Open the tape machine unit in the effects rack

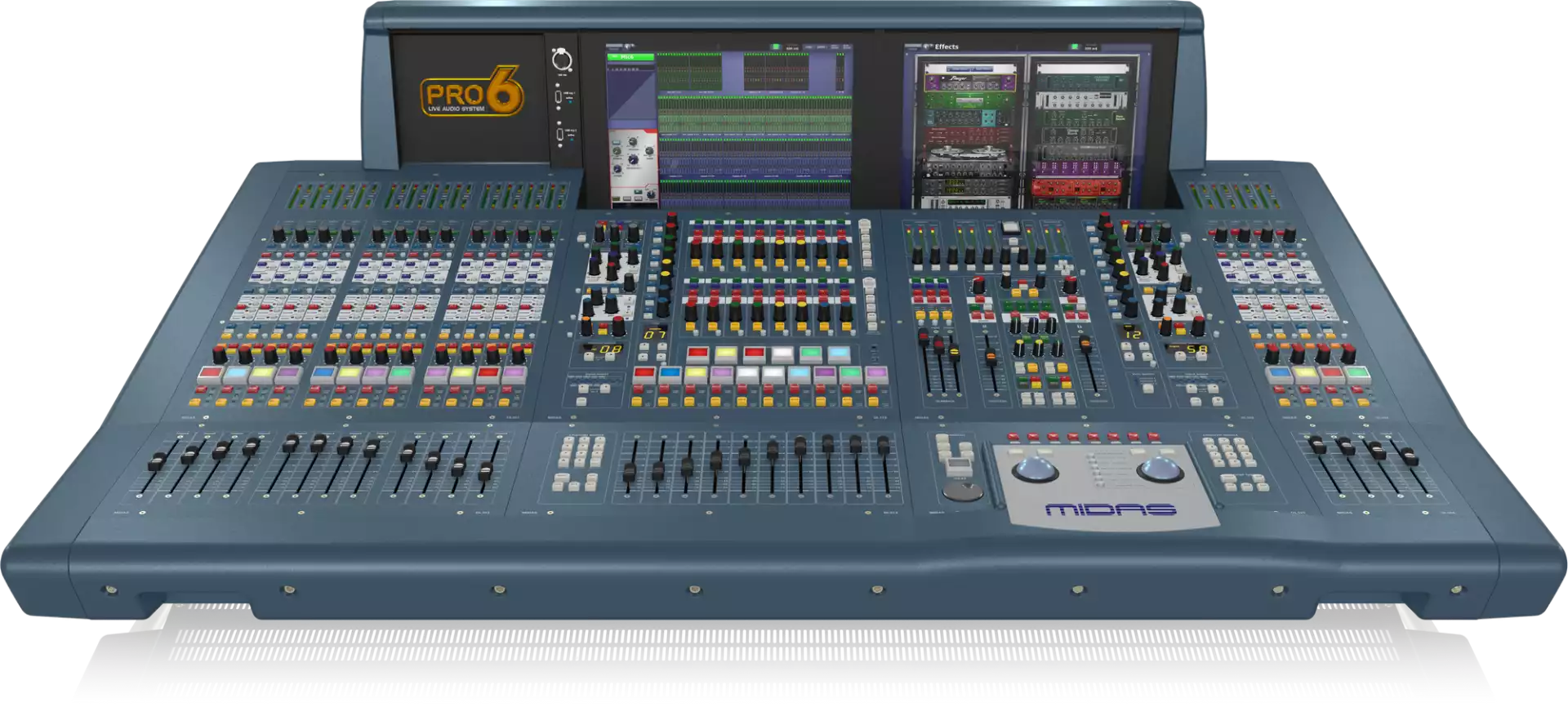click(x=969, y=154)
